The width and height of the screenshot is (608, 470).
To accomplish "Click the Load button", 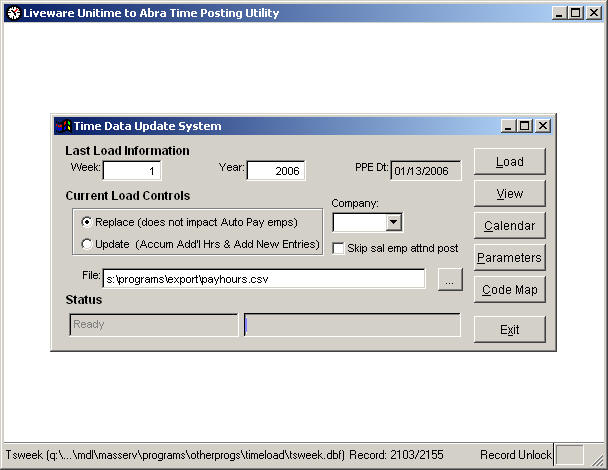I will (x=510, y=161).
